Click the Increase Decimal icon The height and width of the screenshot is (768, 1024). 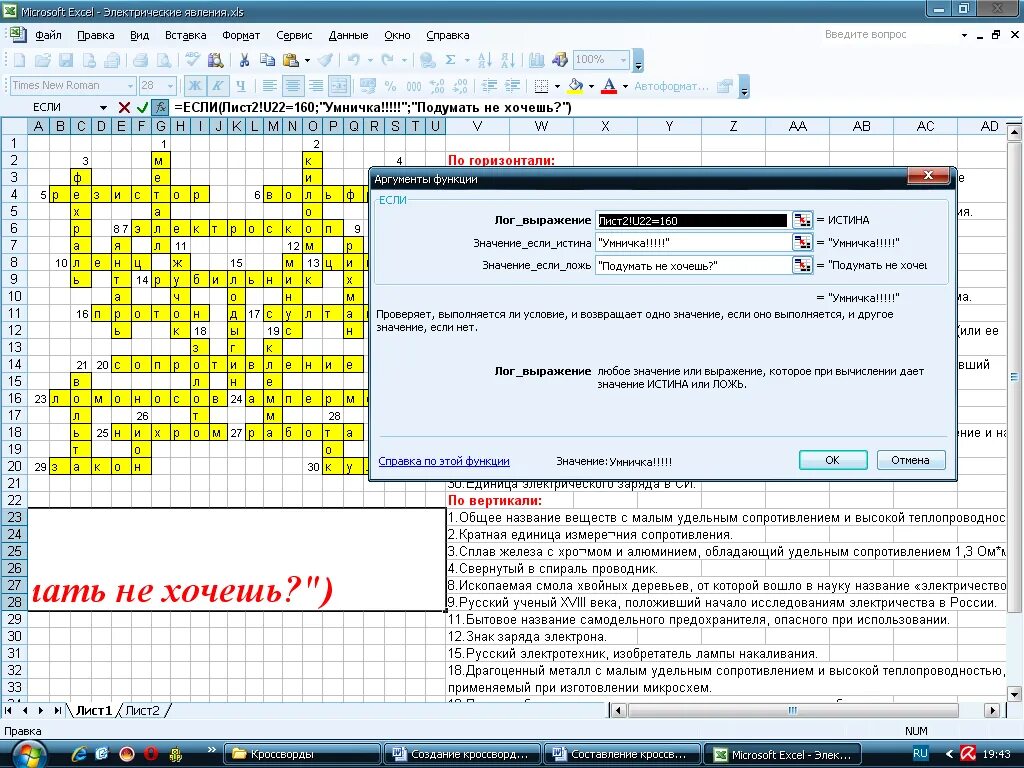[x=437, y=86]
